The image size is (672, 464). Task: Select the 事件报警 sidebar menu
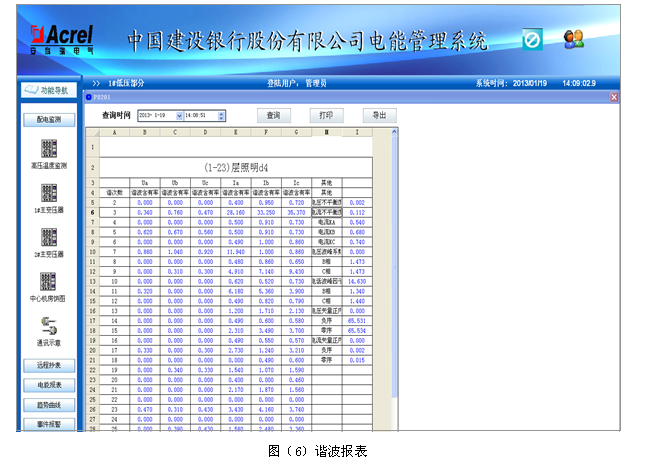point(49,424)
